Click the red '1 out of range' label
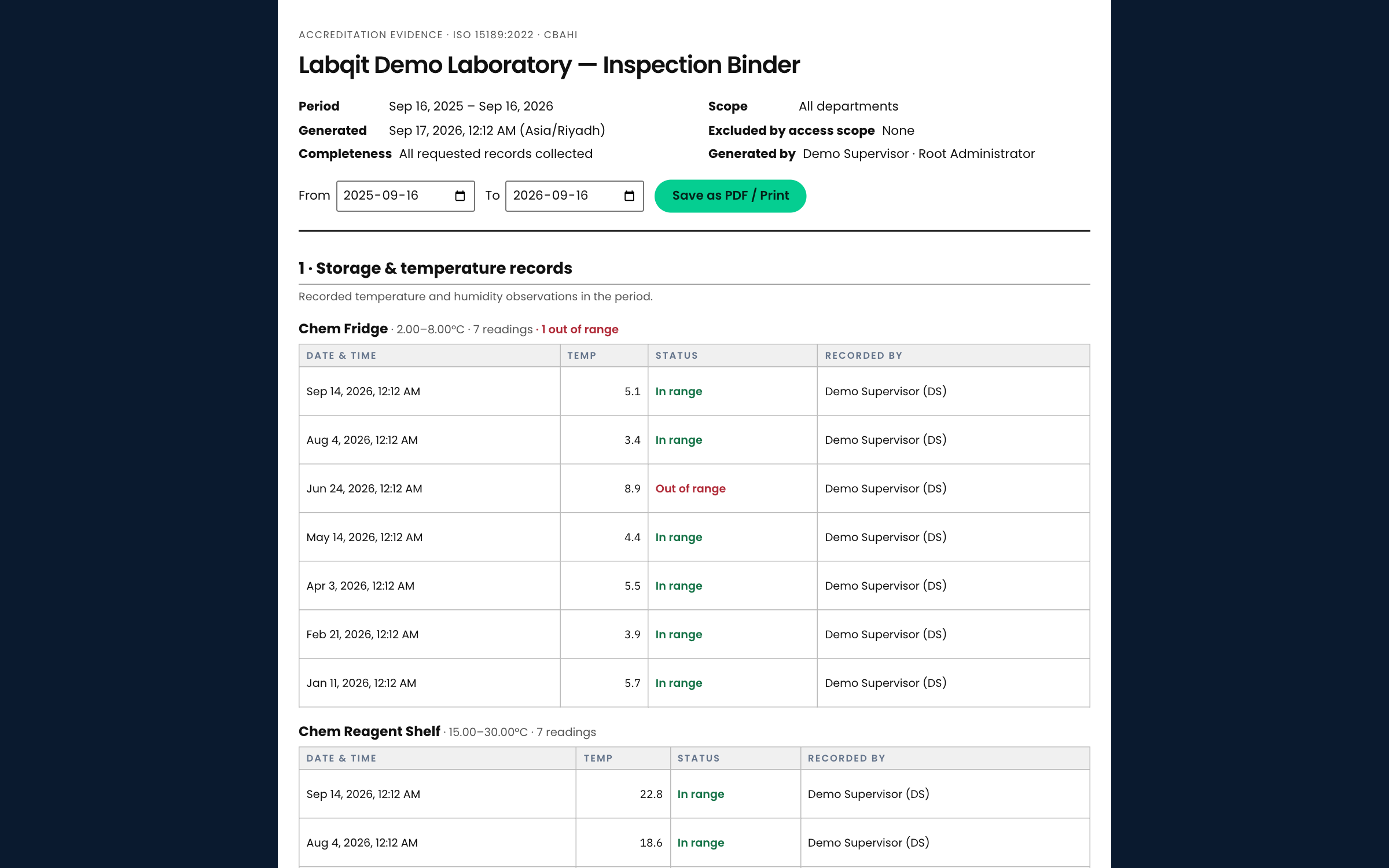The height and width of the screenshot is (868, 1389). [x=580, y=329]
